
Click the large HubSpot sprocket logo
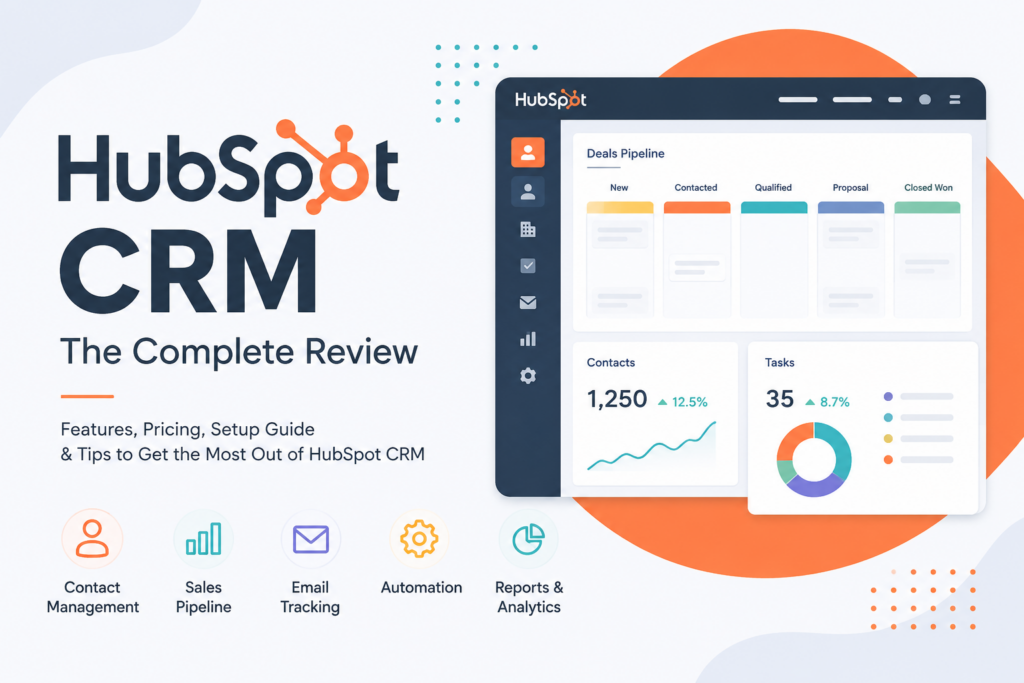pos(229,168)
